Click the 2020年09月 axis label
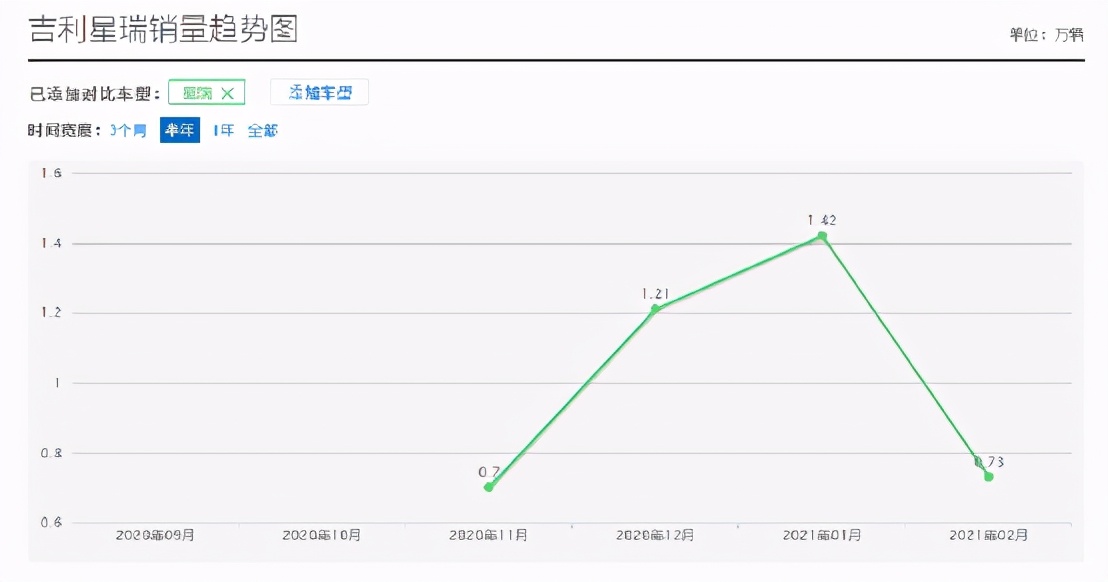This screenshot has width=1108, height=582. click(155, 535)
